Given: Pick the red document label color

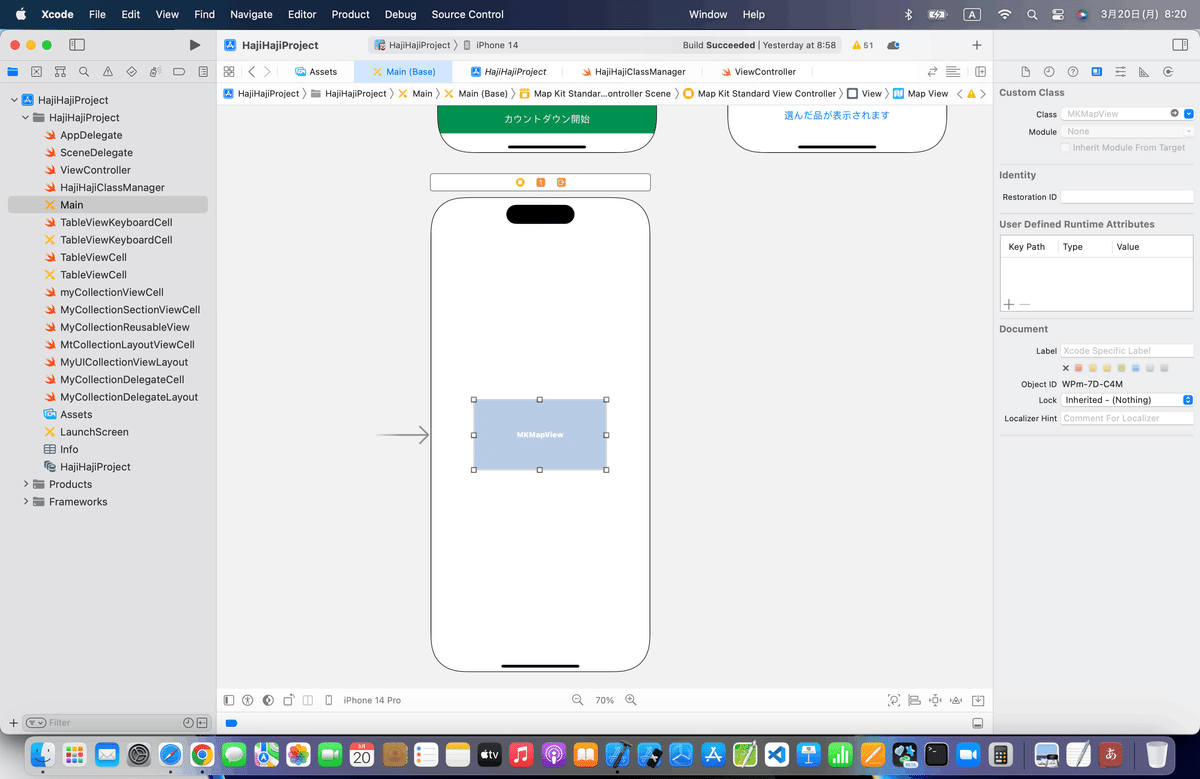Looking at the screenshot, I should pos(1079,368).
